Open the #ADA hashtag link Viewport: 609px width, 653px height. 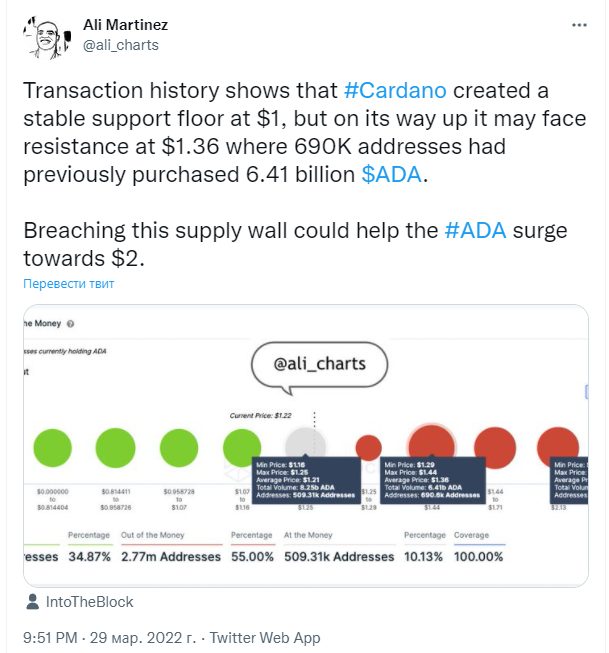coord(475,230)
